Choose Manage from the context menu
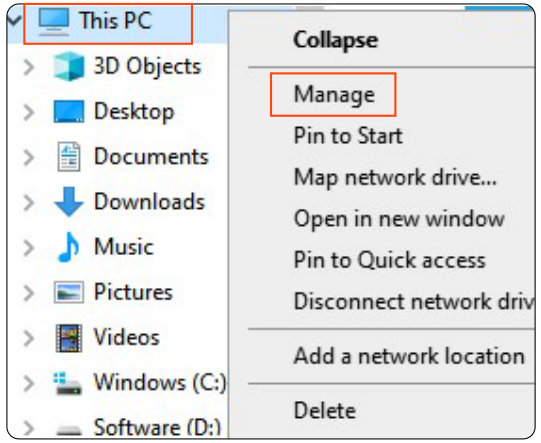Screen dimensions: 541x443 click(x=334, y=95)
